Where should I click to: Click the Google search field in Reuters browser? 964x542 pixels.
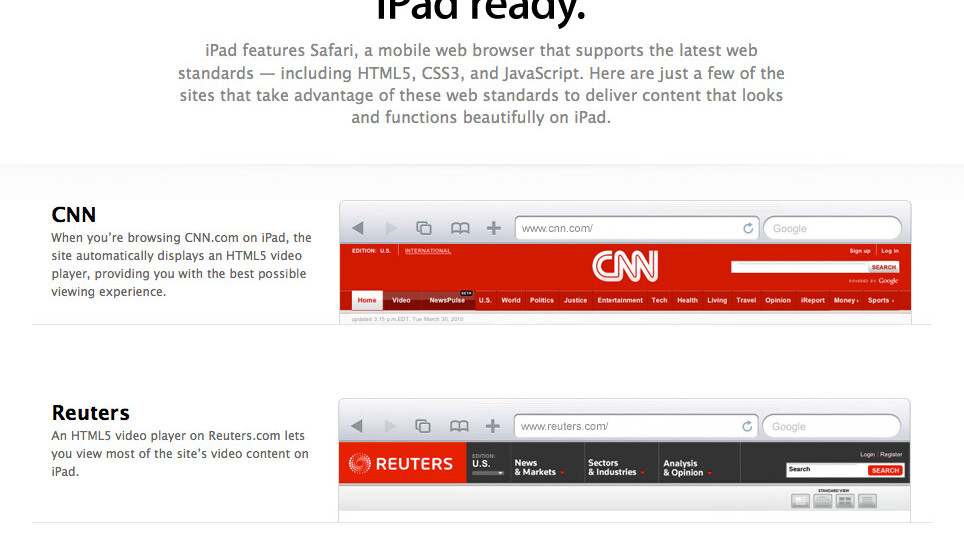(831, 426)
